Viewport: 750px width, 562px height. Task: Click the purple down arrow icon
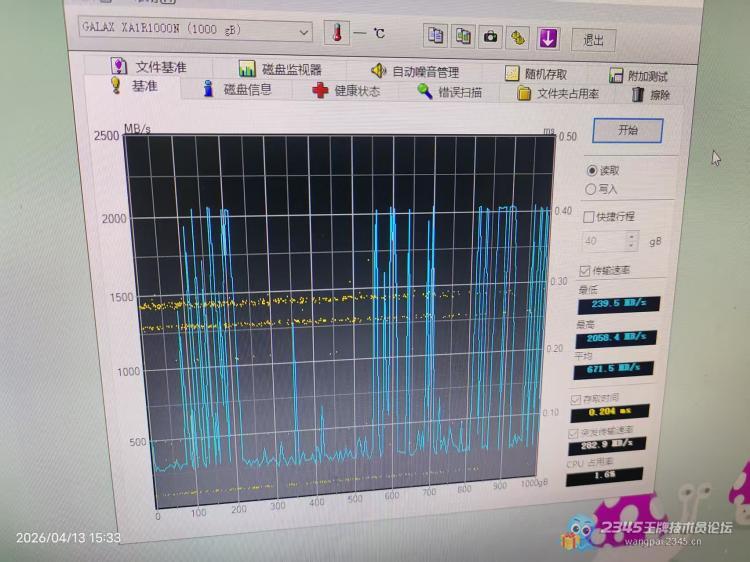pos(547,38)
